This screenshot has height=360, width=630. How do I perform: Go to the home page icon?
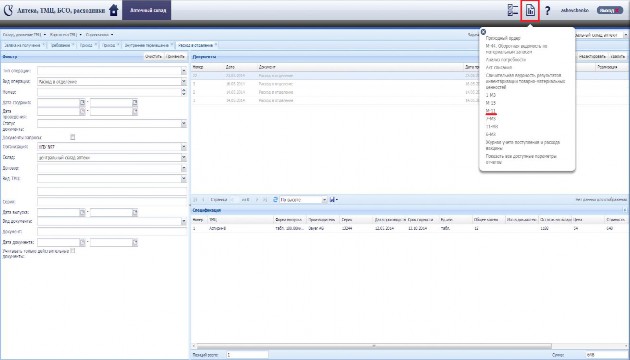click(114, 10)
